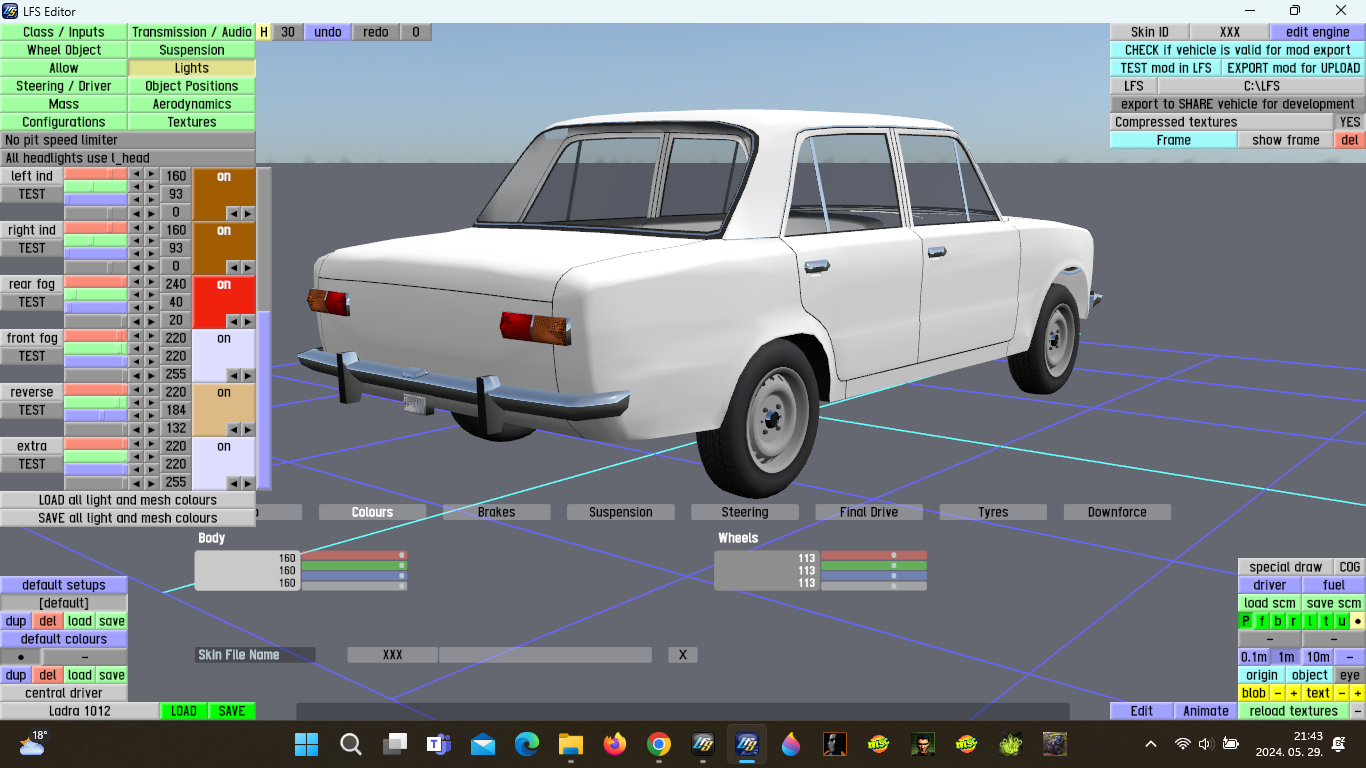Viewport: 1366px width, 768px height.
Task: Click the green SAVE button beside Ladra 1012
Action: 232,711
